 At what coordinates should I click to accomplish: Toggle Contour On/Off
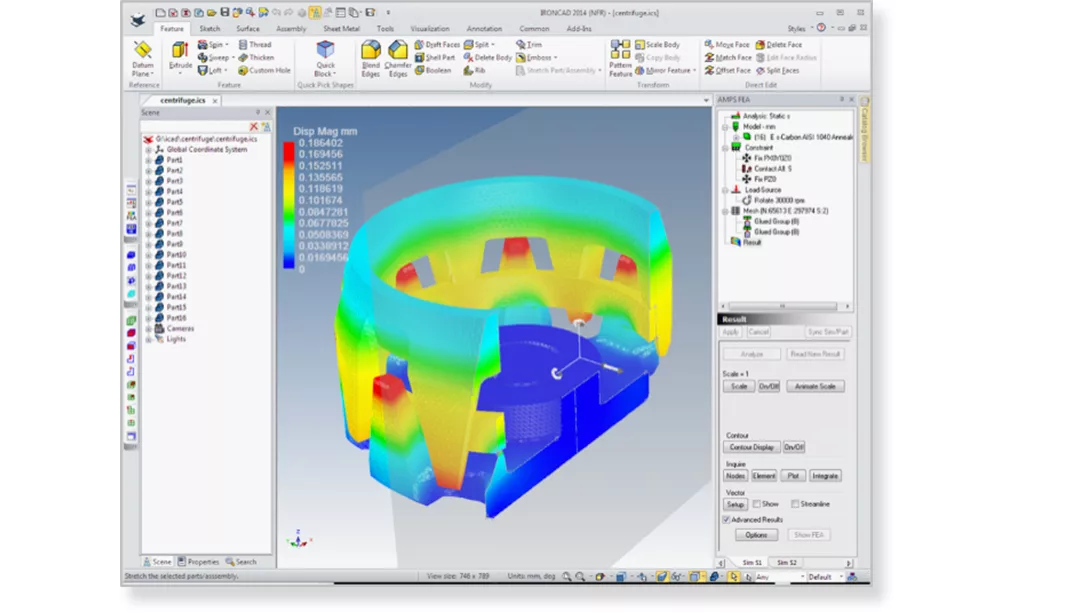point(794,447)
